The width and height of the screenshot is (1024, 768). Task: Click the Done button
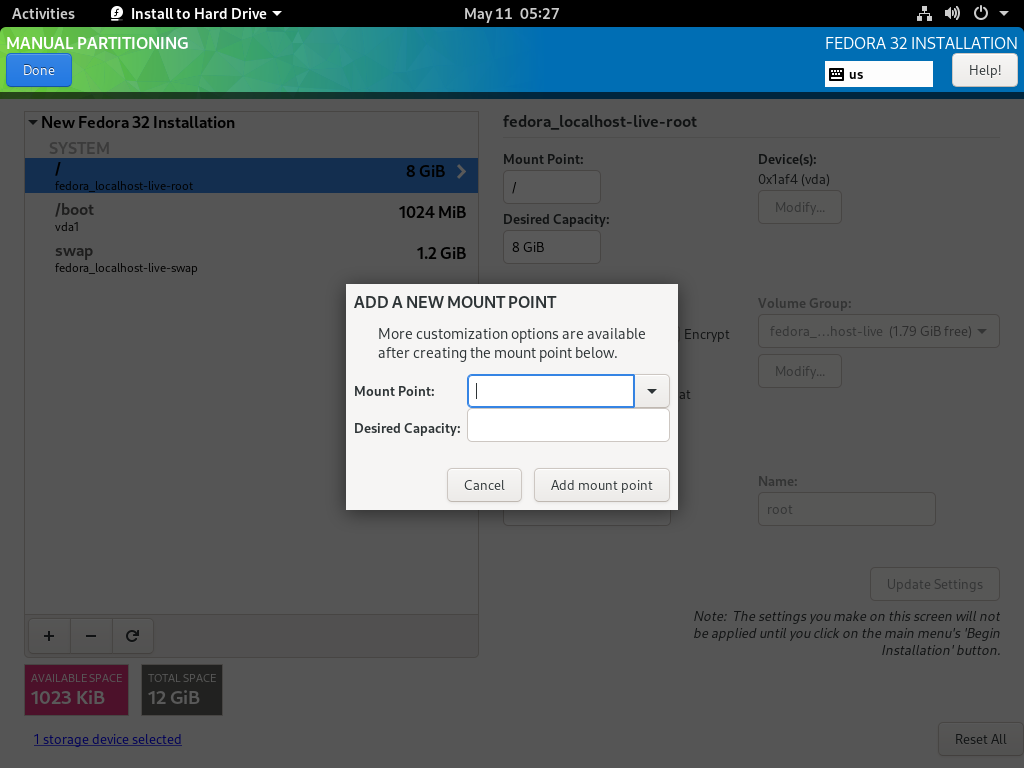point(39,71)
